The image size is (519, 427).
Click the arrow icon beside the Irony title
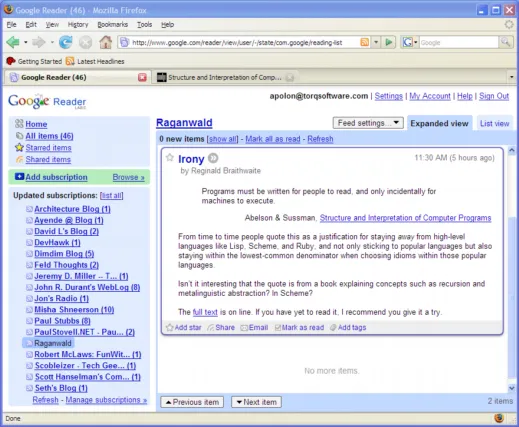point(213,158)
